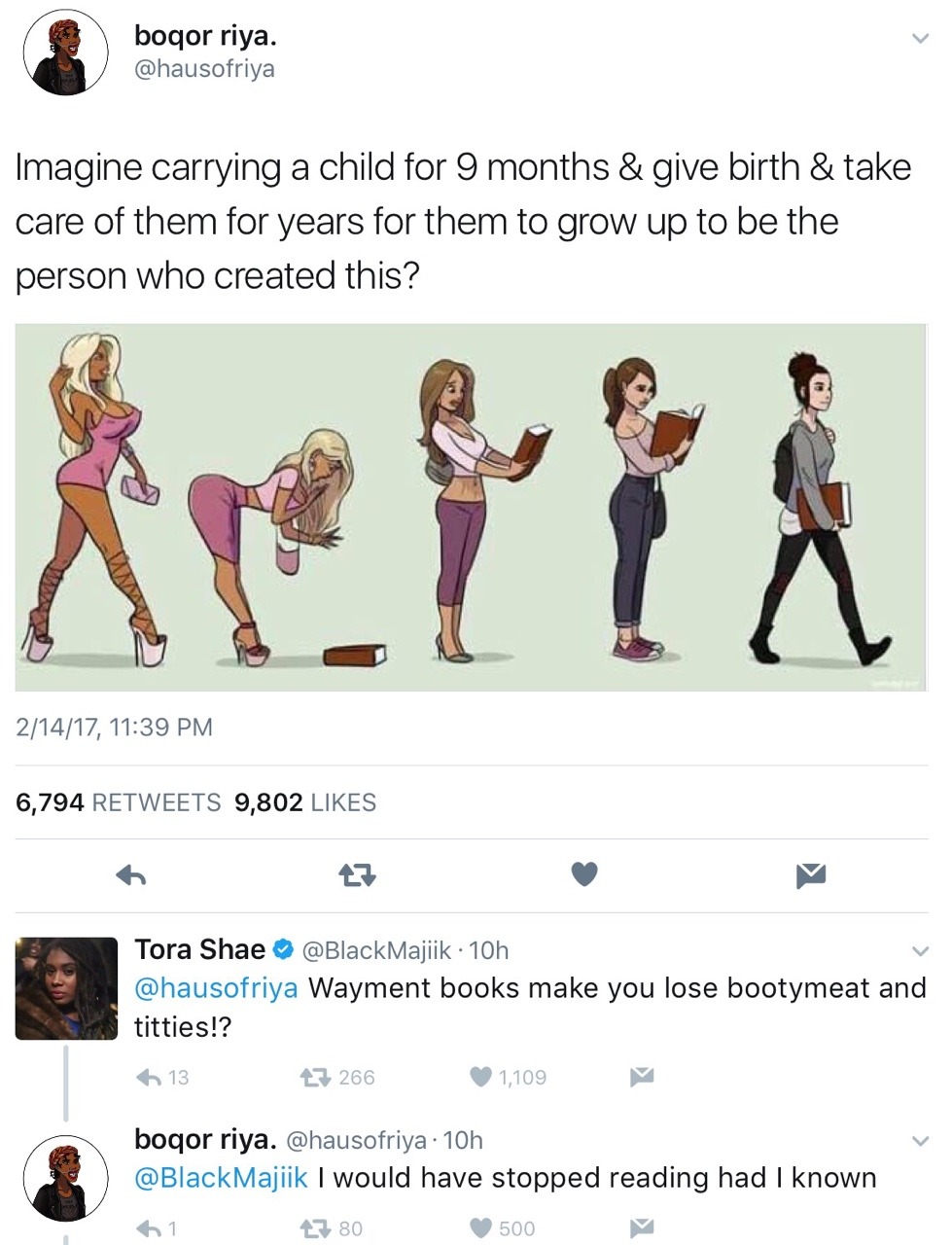Reply to the main boqor riya tweet
Viewport: 952px width, 1245px height.
click(130, 876)
